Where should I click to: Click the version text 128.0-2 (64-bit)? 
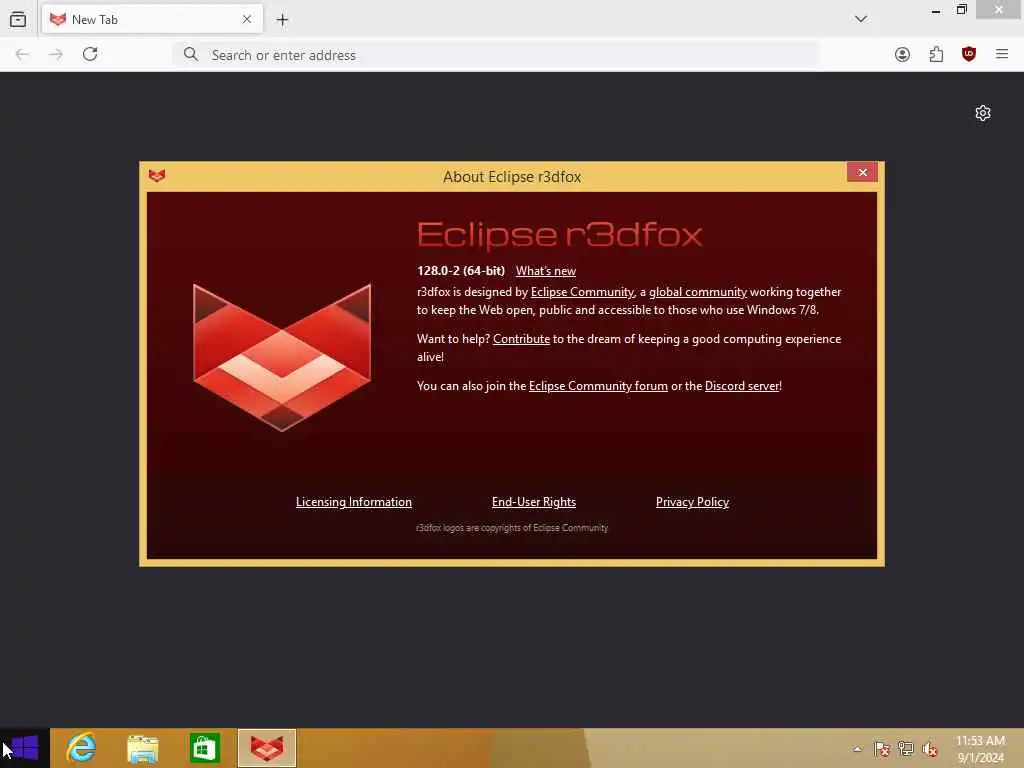coord(461,271)
